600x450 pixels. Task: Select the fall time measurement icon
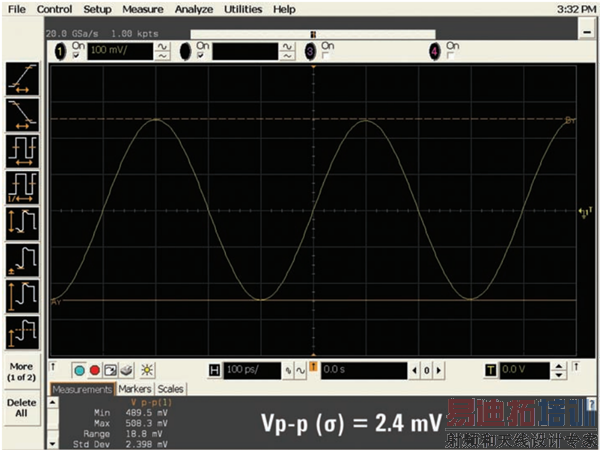click(22, 115)
